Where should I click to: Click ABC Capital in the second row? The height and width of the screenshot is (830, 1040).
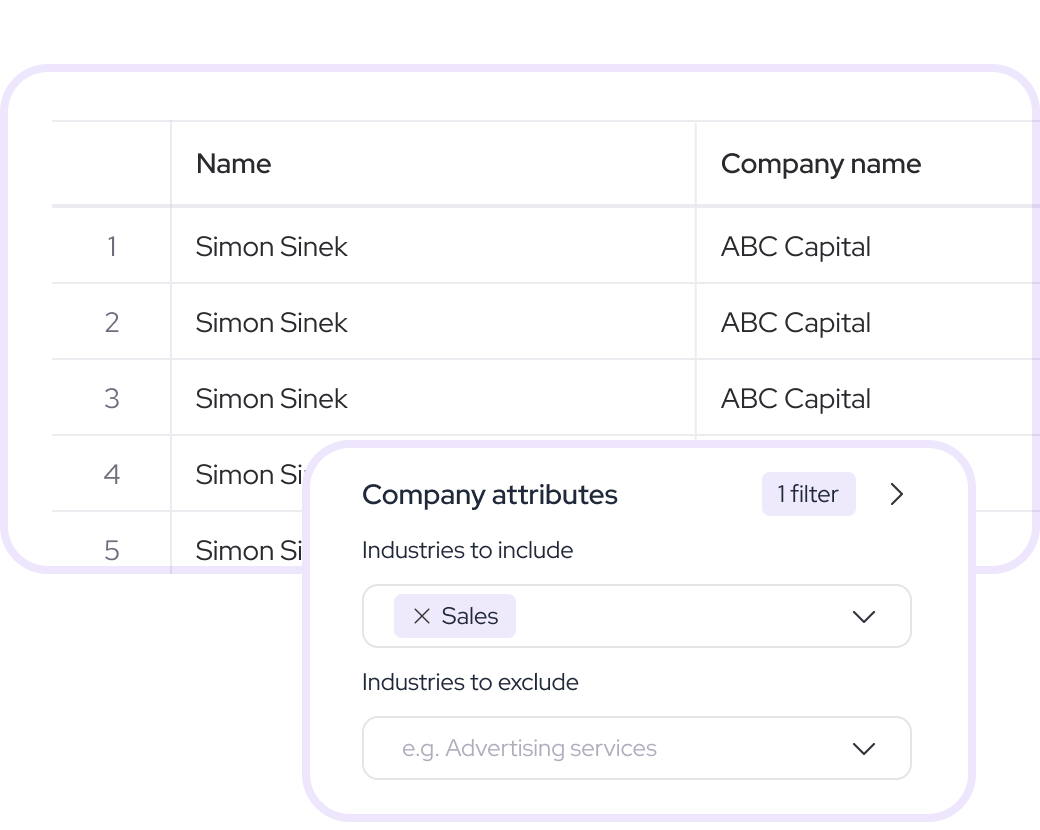795,322
